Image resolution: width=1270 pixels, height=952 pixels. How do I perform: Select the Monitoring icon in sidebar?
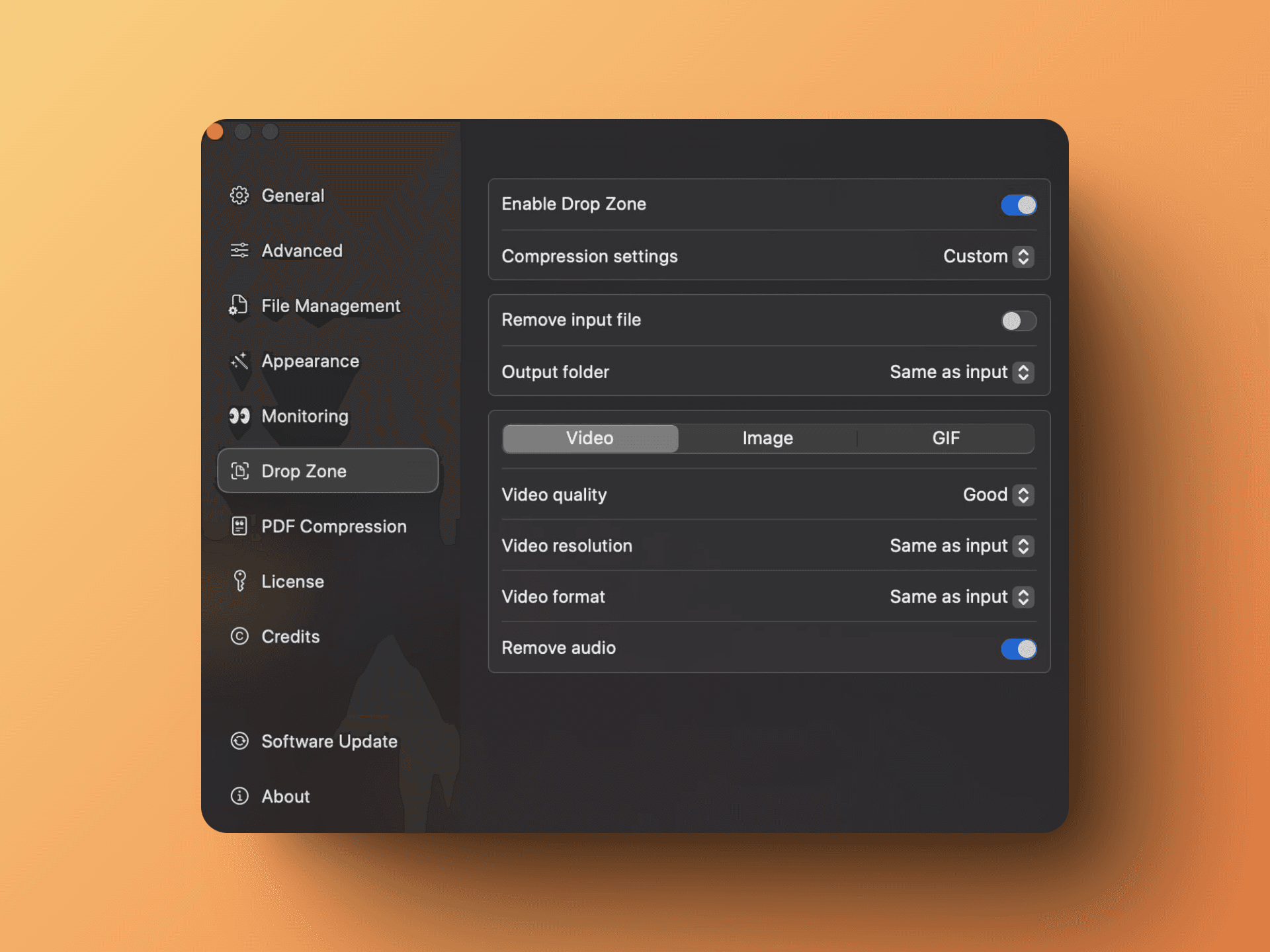[x=239, y=416]
